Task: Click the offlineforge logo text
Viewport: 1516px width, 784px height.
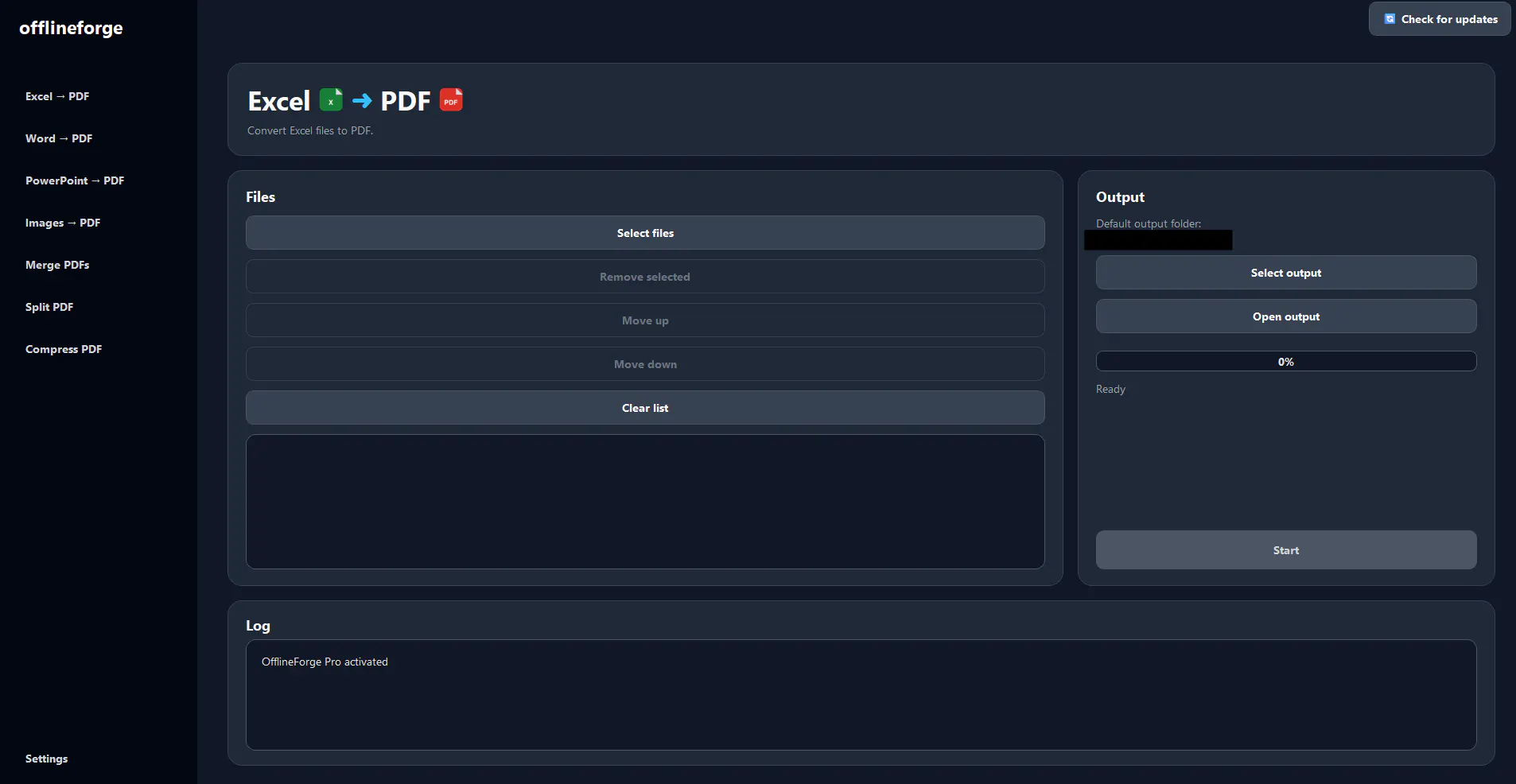Action: [x=71, y=28]
